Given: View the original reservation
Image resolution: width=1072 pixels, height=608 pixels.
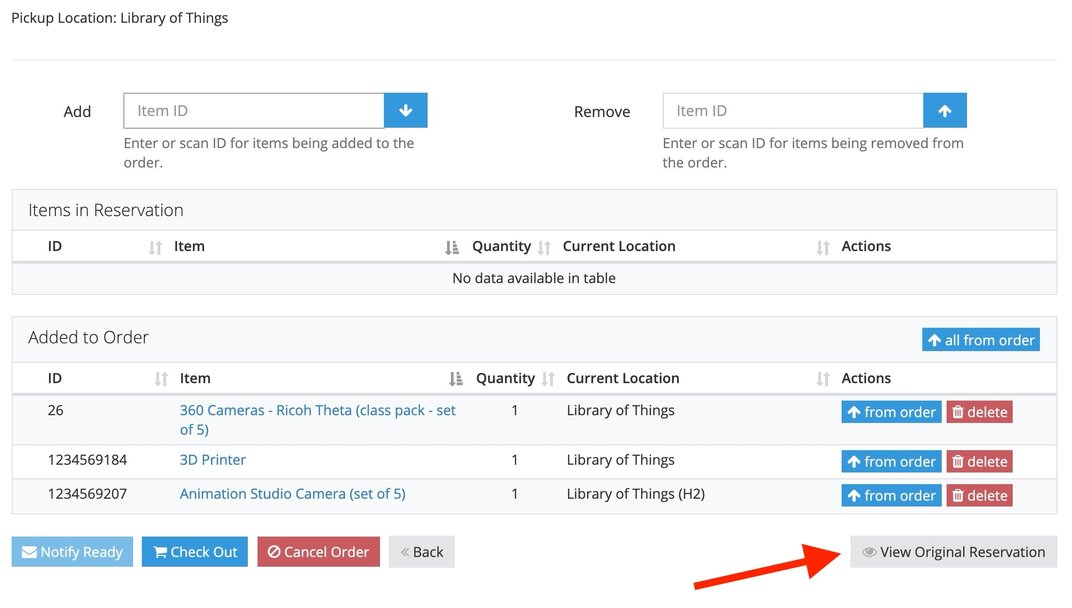Looking at the screenshot, I should coord(953,552).
